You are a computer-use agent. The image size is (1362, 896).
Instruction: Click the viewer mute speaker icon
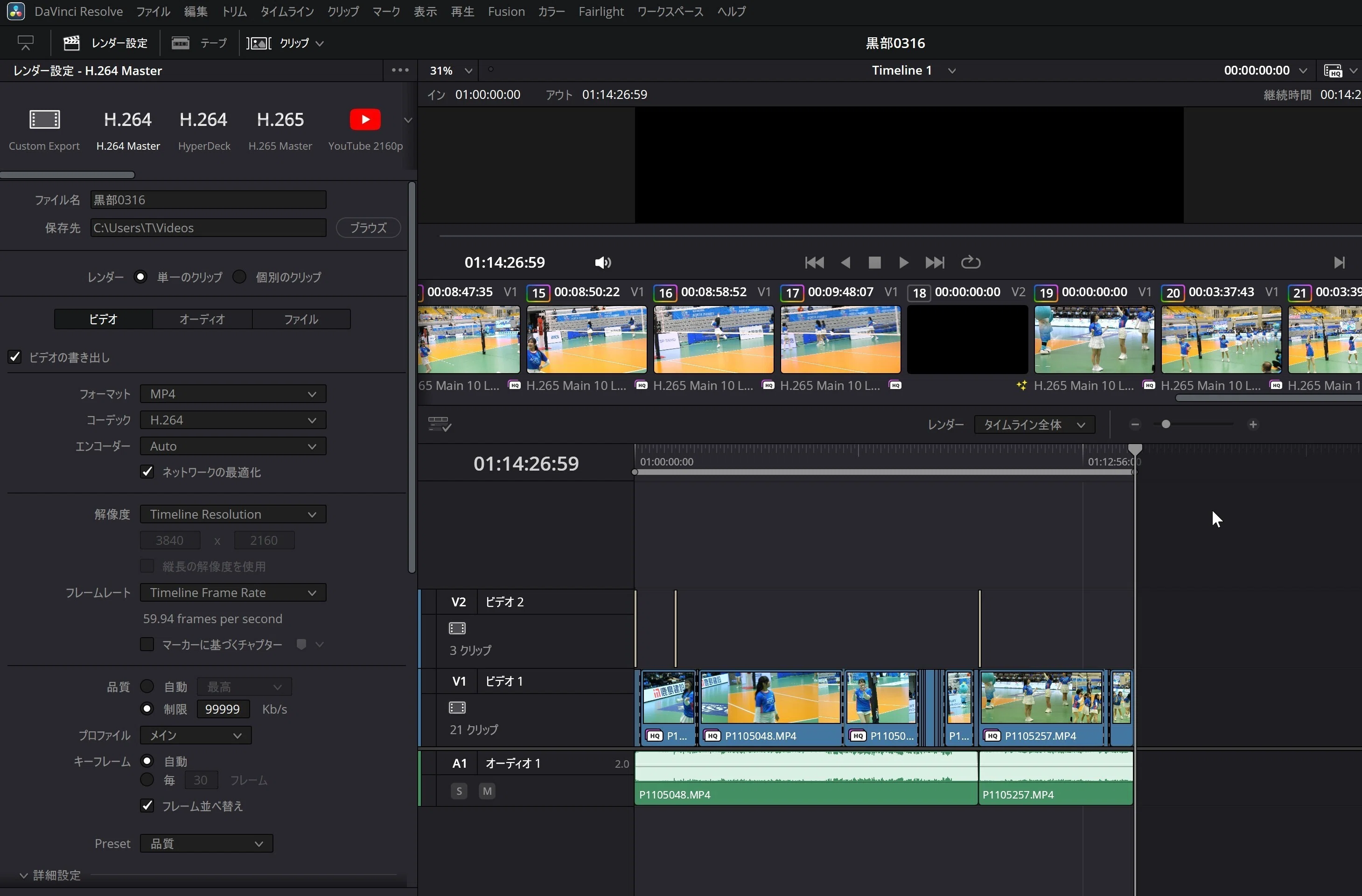pyautogui.click(x=602, y=263)
